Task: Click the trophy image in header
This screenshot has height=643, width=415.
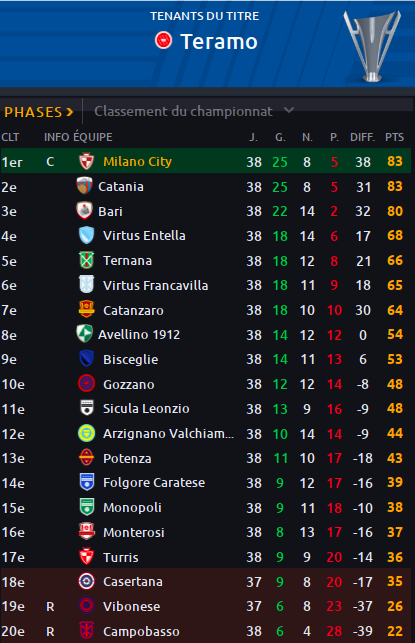Action: click(x=372, y=45)
